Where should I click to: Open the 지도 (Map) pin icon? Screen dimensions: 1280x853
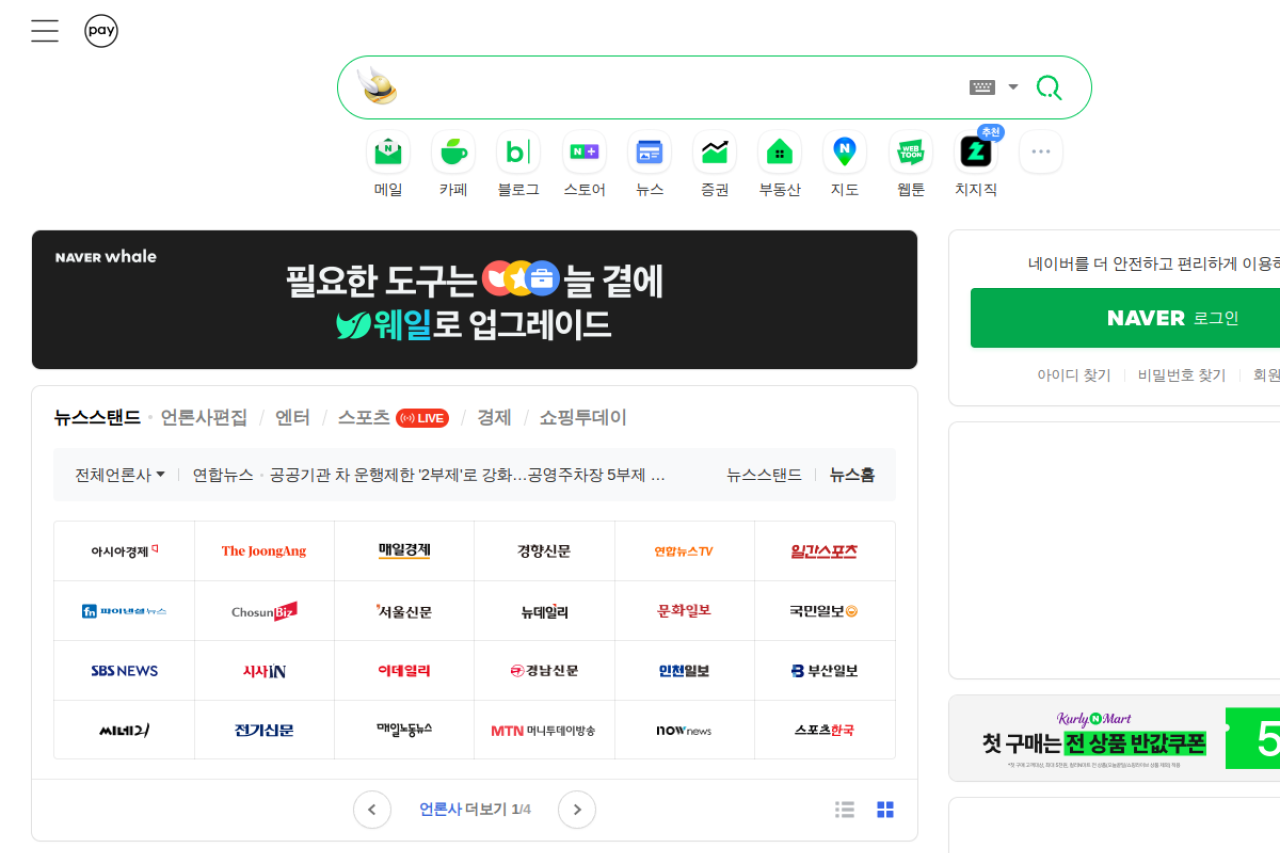tap(844, 152)
